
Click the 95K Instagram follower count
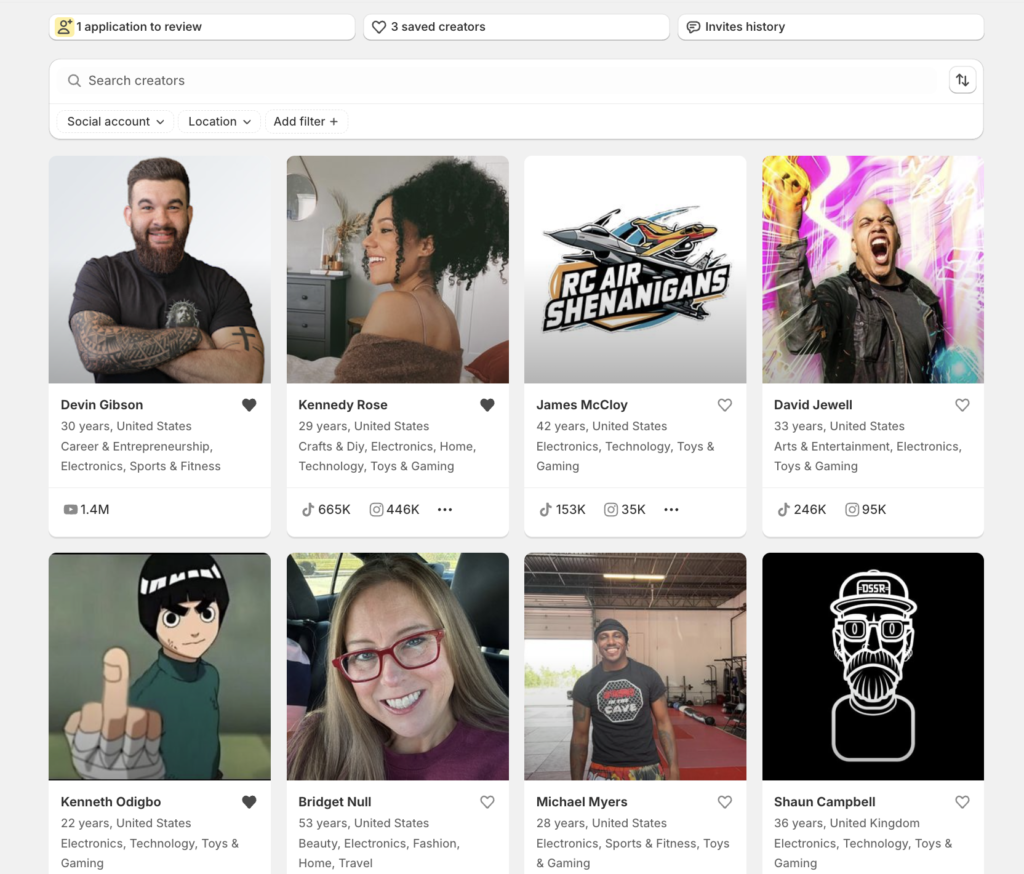pos(874,510)
